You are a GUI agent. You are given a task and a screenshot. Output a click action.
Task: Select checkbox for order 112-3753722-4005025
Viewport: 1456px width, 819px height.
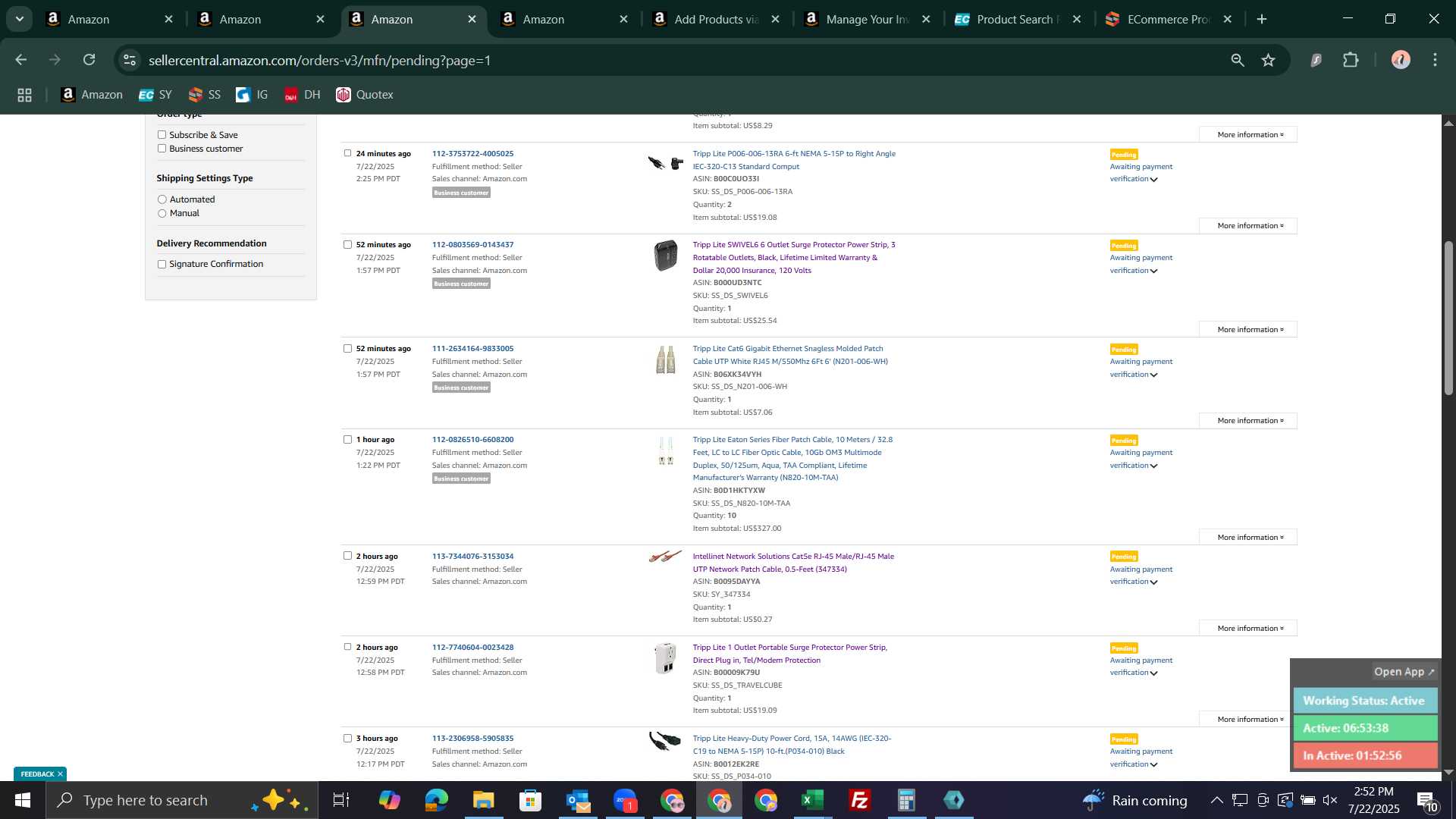click(x=347, y=153)
